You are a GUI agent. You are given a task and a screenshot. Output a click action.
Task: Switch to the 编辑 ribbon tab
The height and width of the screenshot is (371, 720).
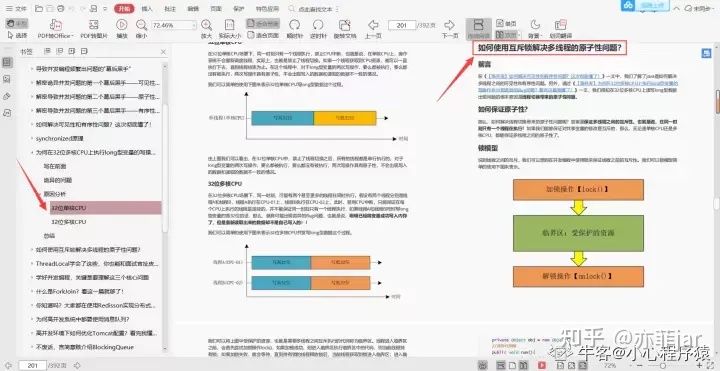pos(193,9)
